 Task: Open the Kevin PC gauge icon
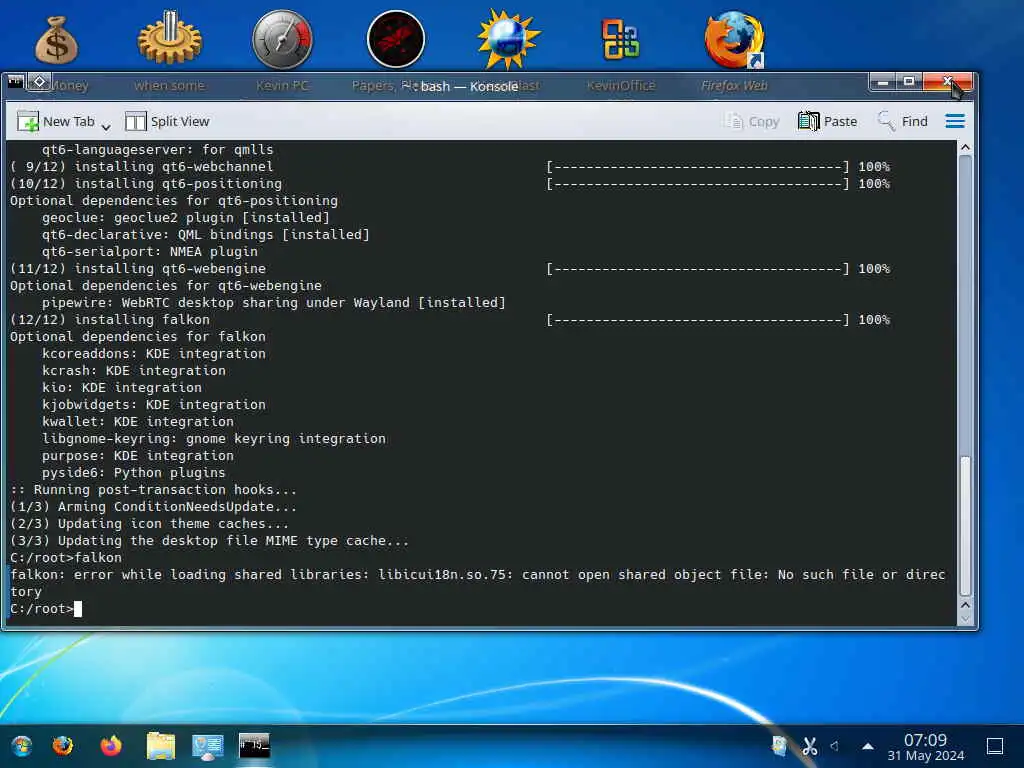pyautogui.click(x=282, y=39)
